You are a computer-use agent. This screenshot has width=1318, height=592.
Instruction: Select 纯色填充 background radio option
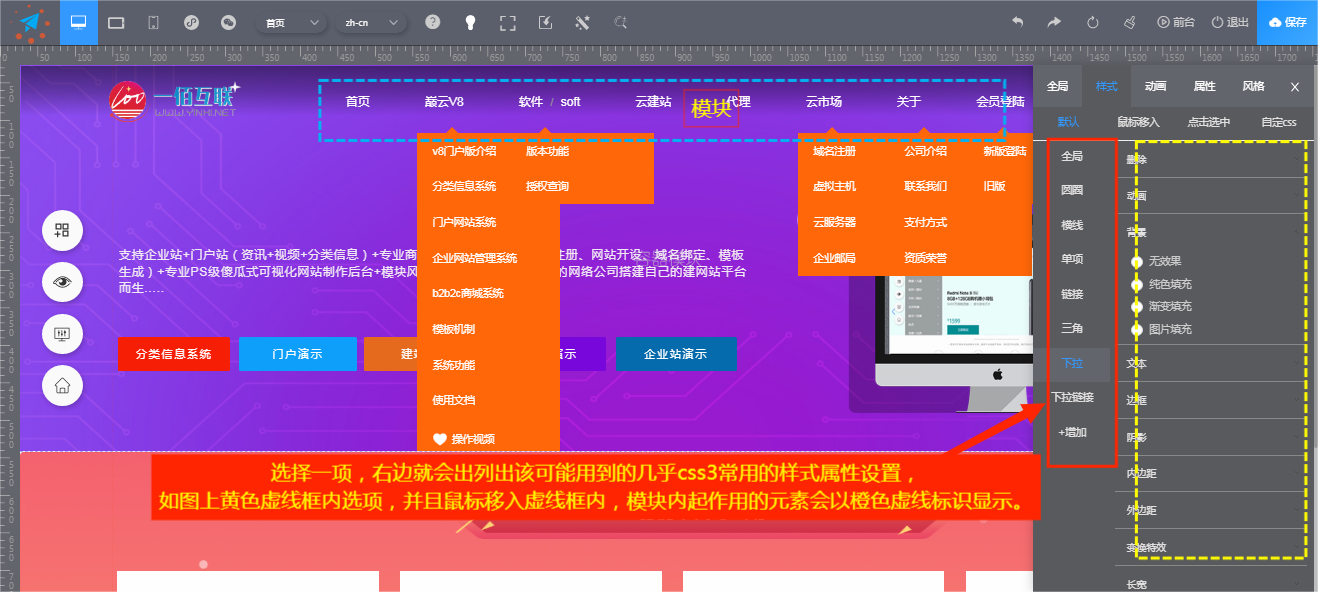pyautogui.click(x=1138, y=284)
